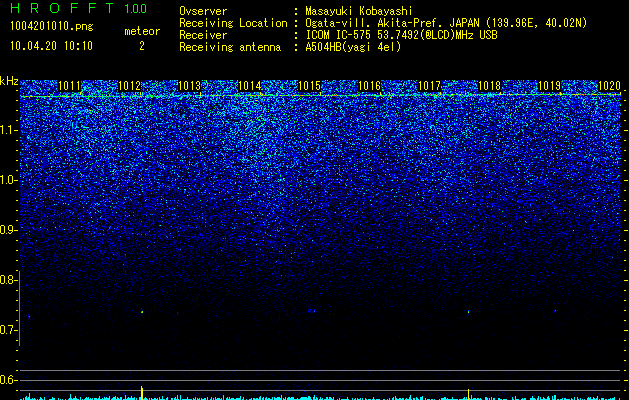This screenshot has height=400, width=629.
Task: Click the 1.0 kHz axis label
Action: (x=9, y=180)
